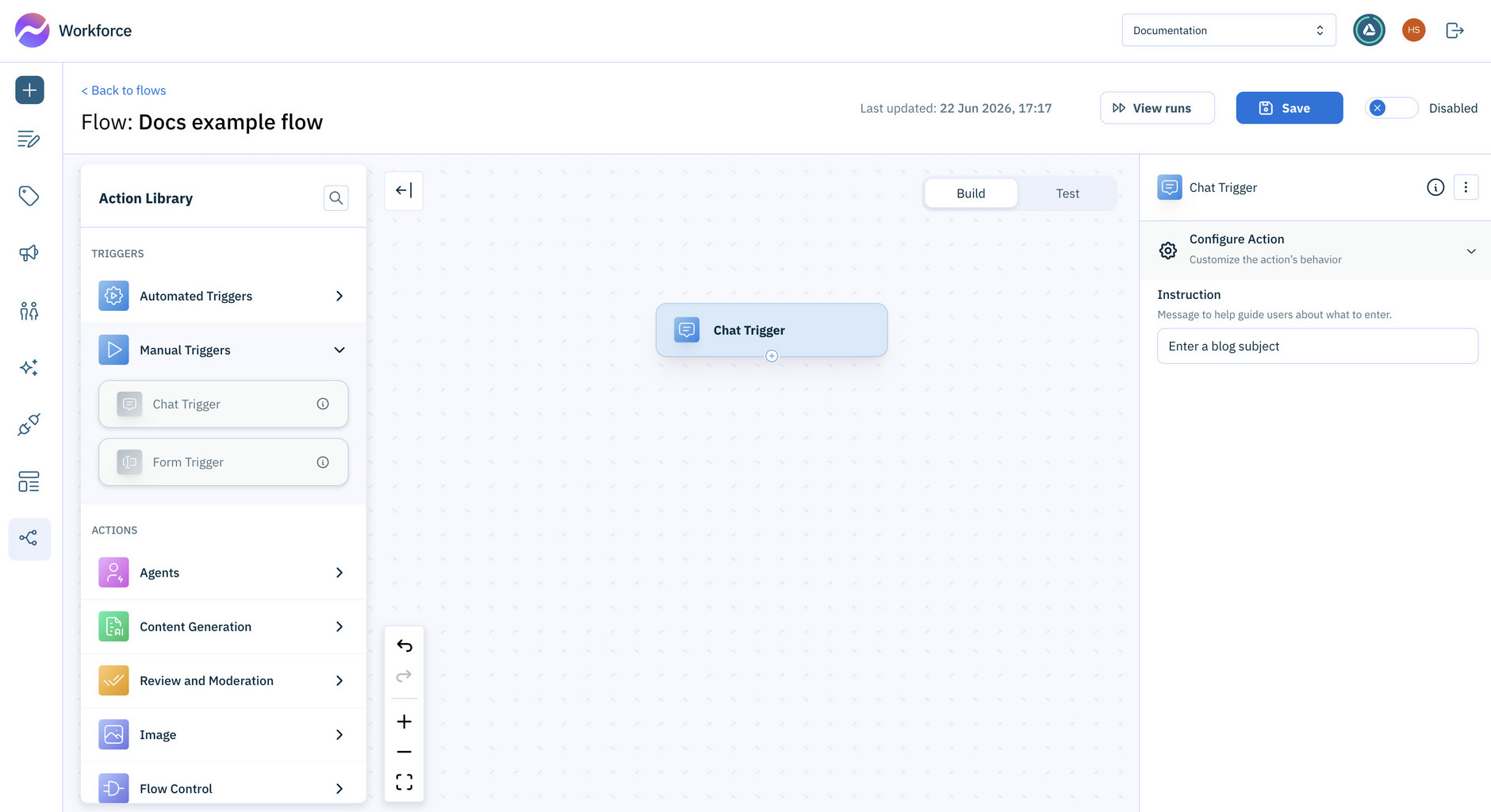Toggle the flow Disabled switch
1491x812 pixels.
(1391, 108)
